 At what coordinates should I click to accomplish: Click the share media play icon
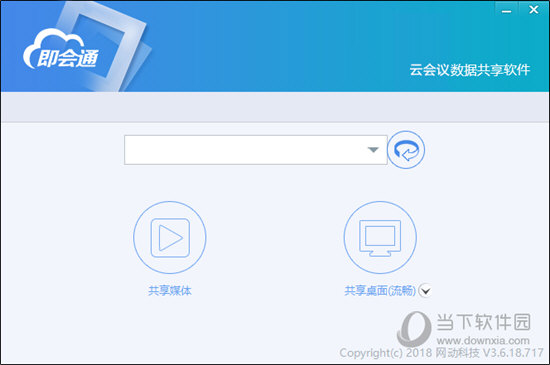(170, 237)
